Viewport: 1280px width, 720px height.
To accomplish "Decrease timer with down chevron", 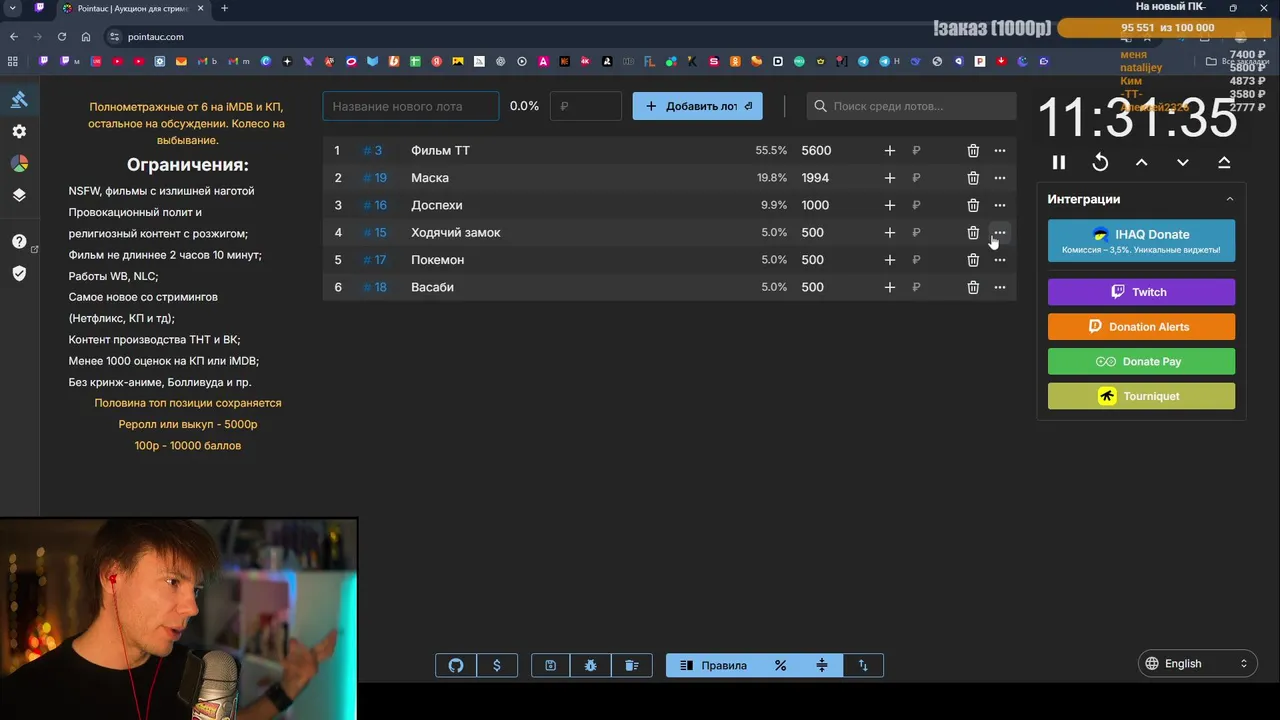I will (x=1183, y=162).
